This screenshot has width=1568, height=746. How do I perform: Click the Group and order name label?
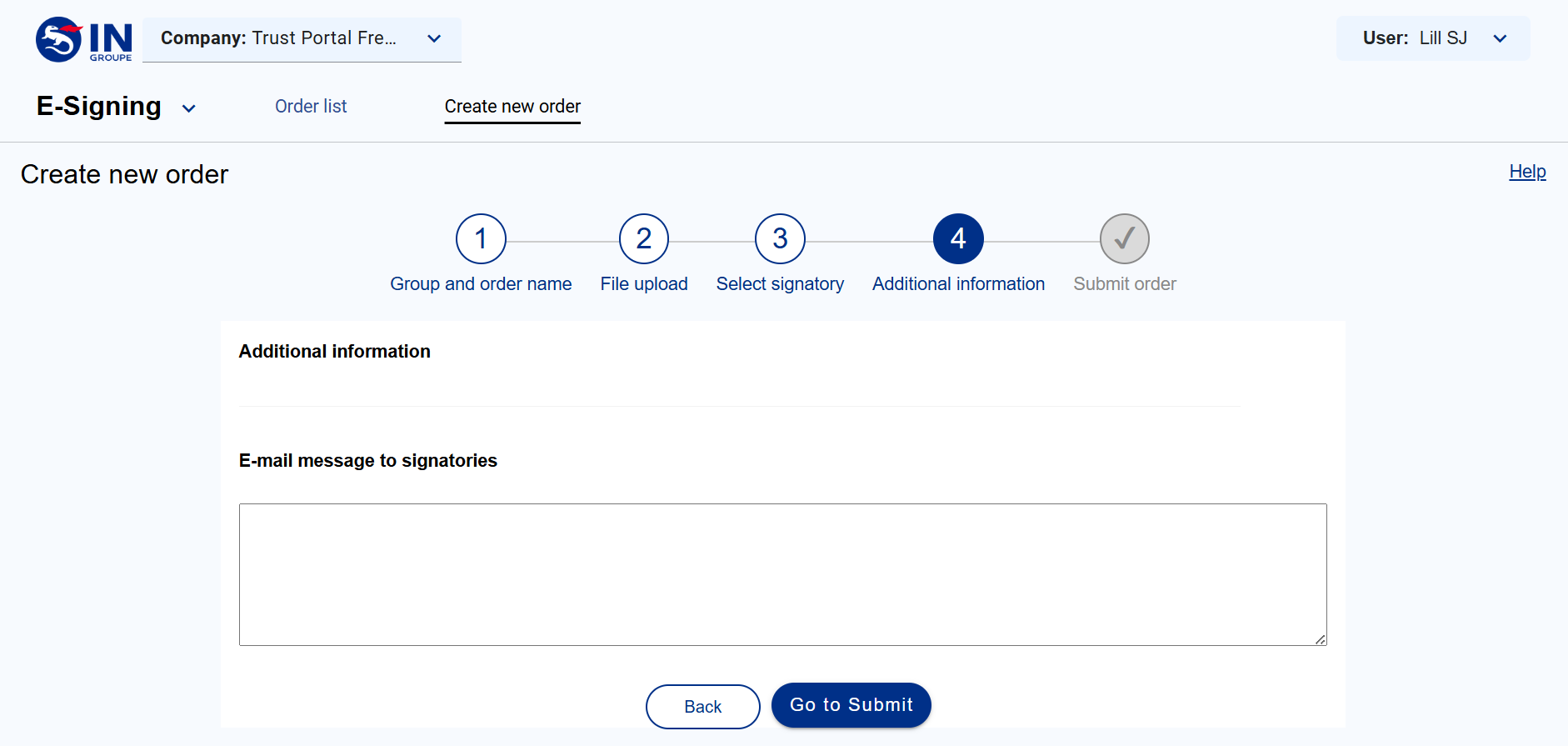[481, 284]
